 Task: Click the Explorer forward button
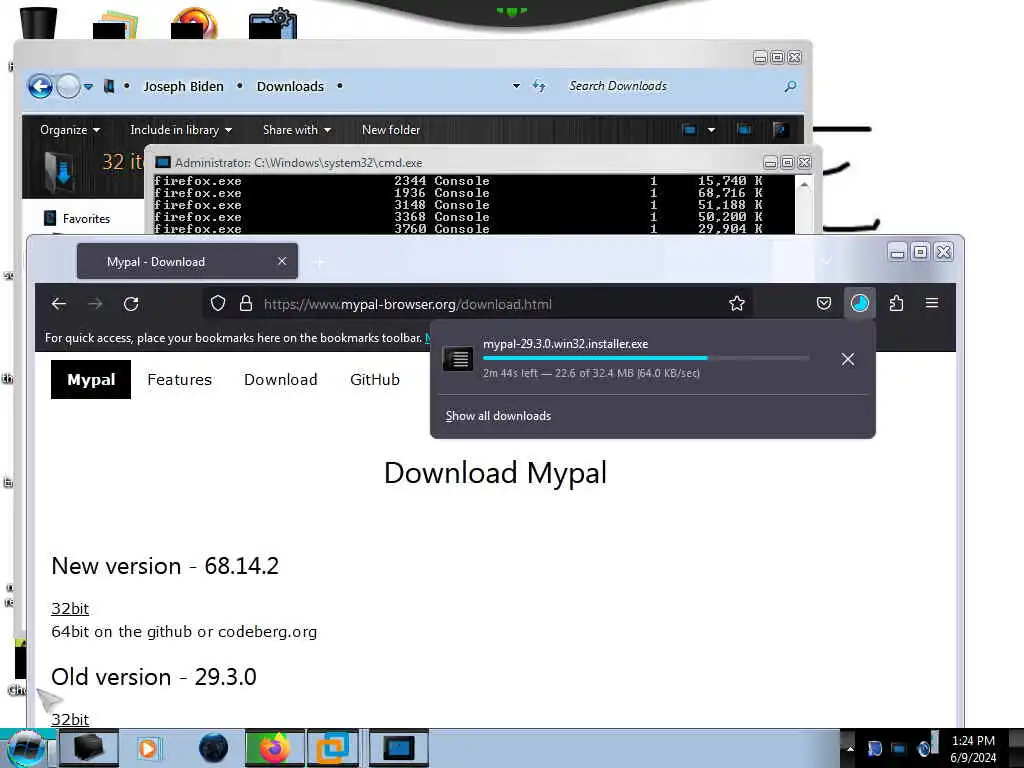[68, 86]
